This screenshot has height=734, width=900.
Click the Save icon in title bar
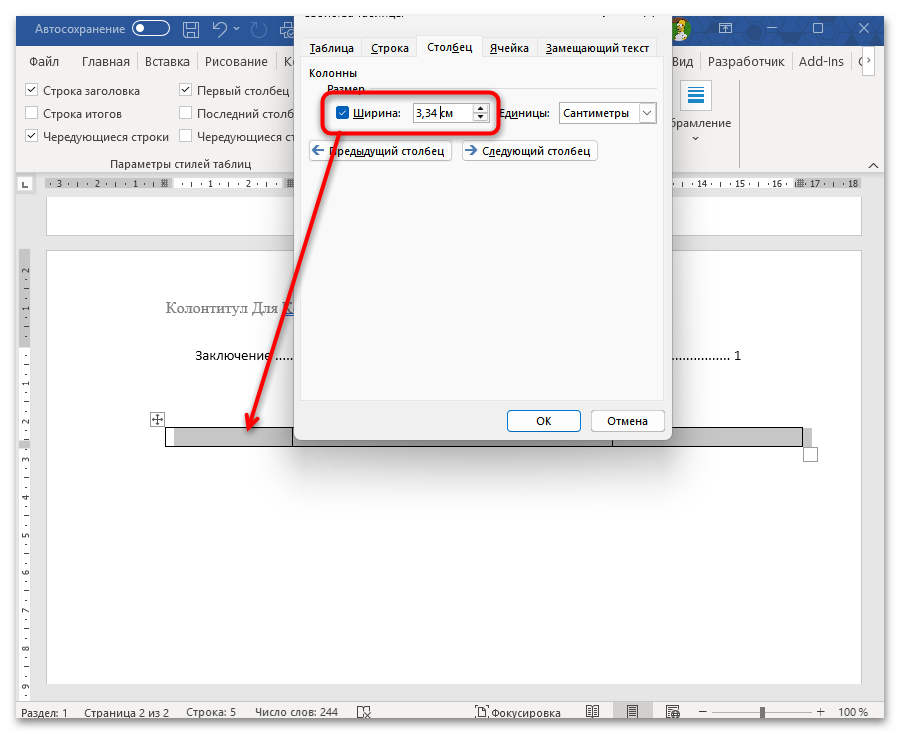tap(191, 29)
